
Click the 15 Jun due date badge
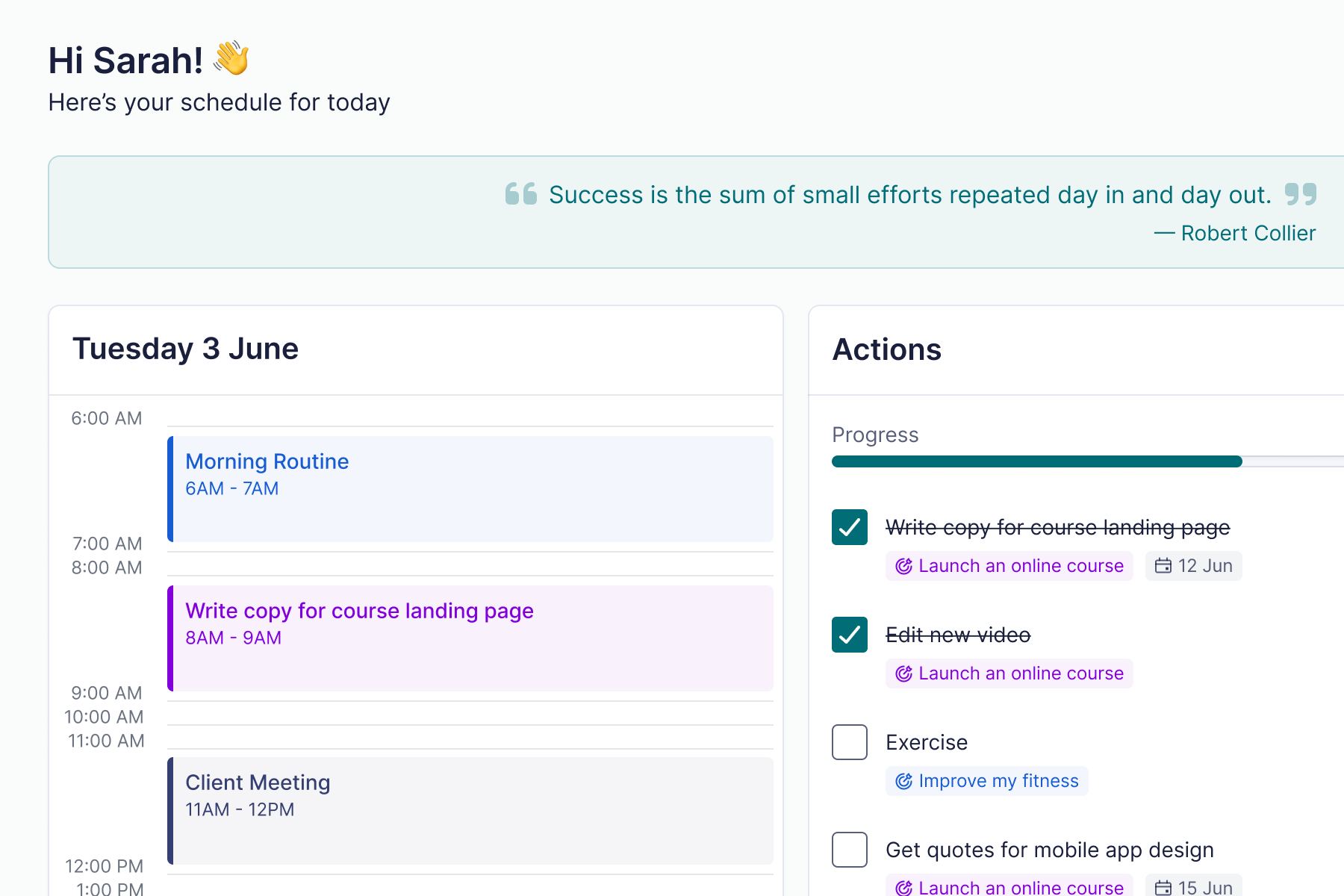[x=1194, y=886]
